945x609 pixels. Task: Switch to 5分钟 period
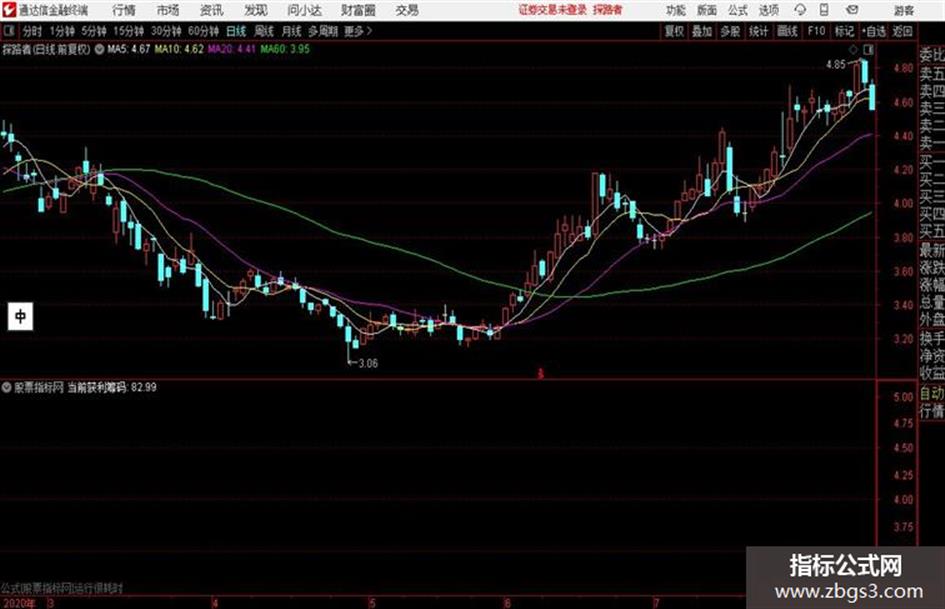pos(94,31)
